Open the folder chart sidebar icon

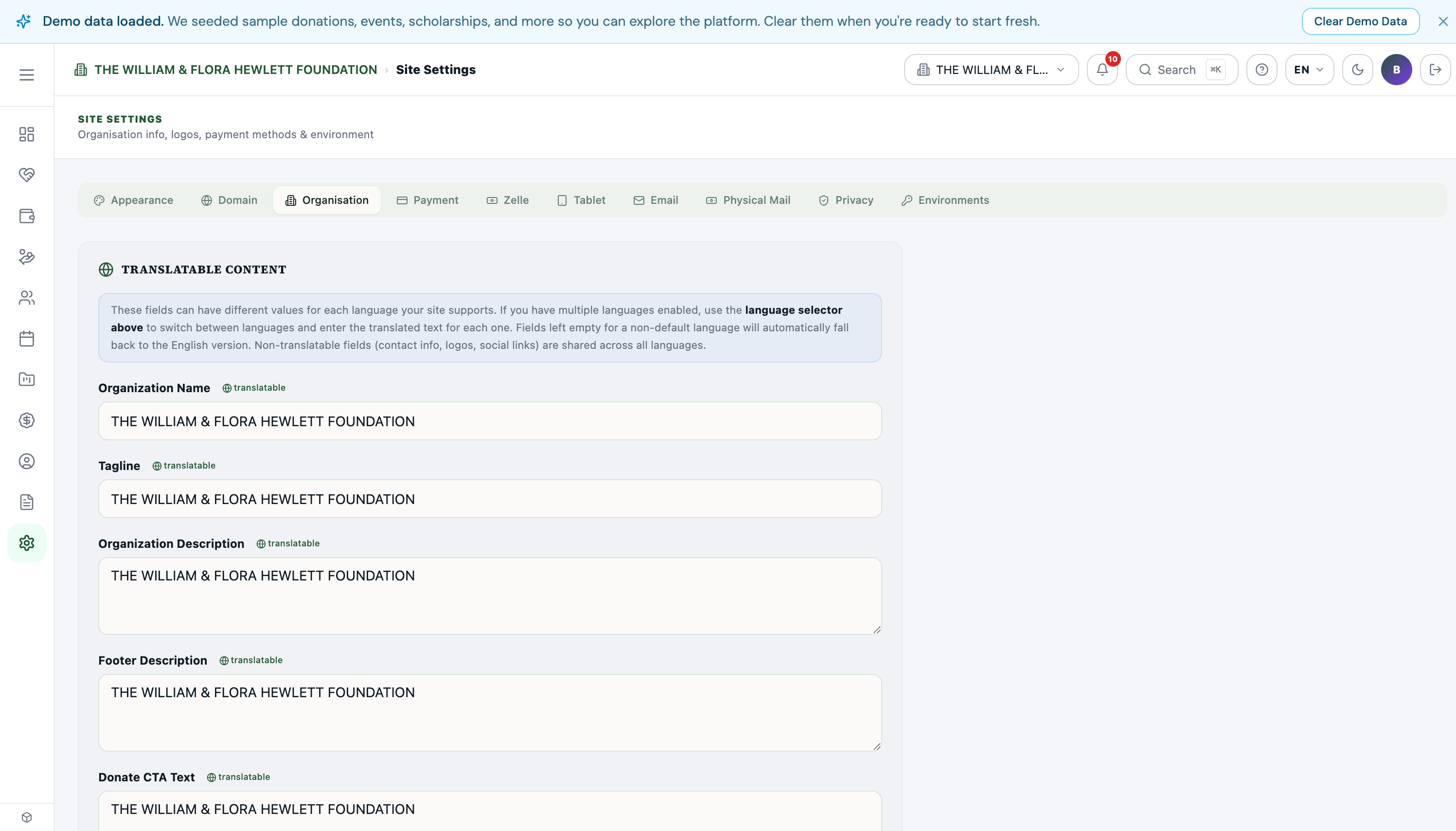click(x=26, y=379)
